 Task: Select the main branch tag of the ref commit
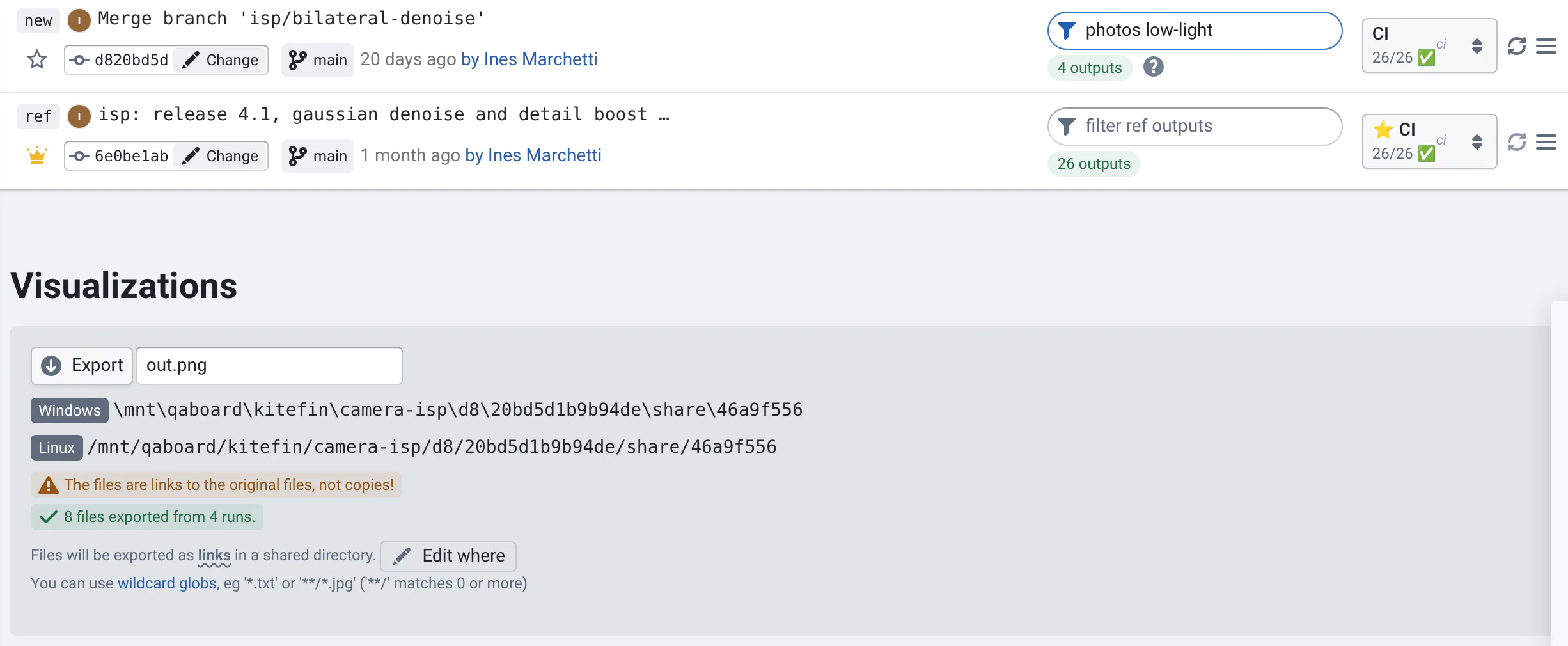tap(318, 156)
